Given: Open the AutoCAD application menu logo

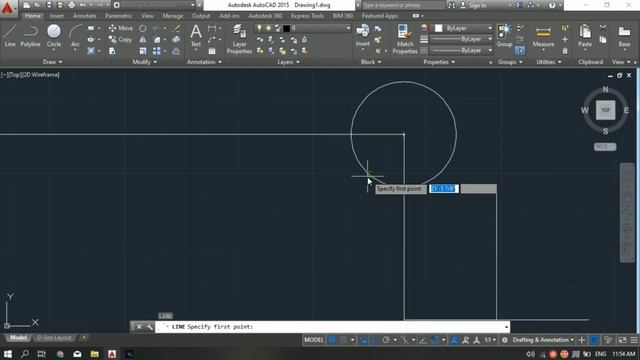Looking at the screenshot, I should point(8,8).
